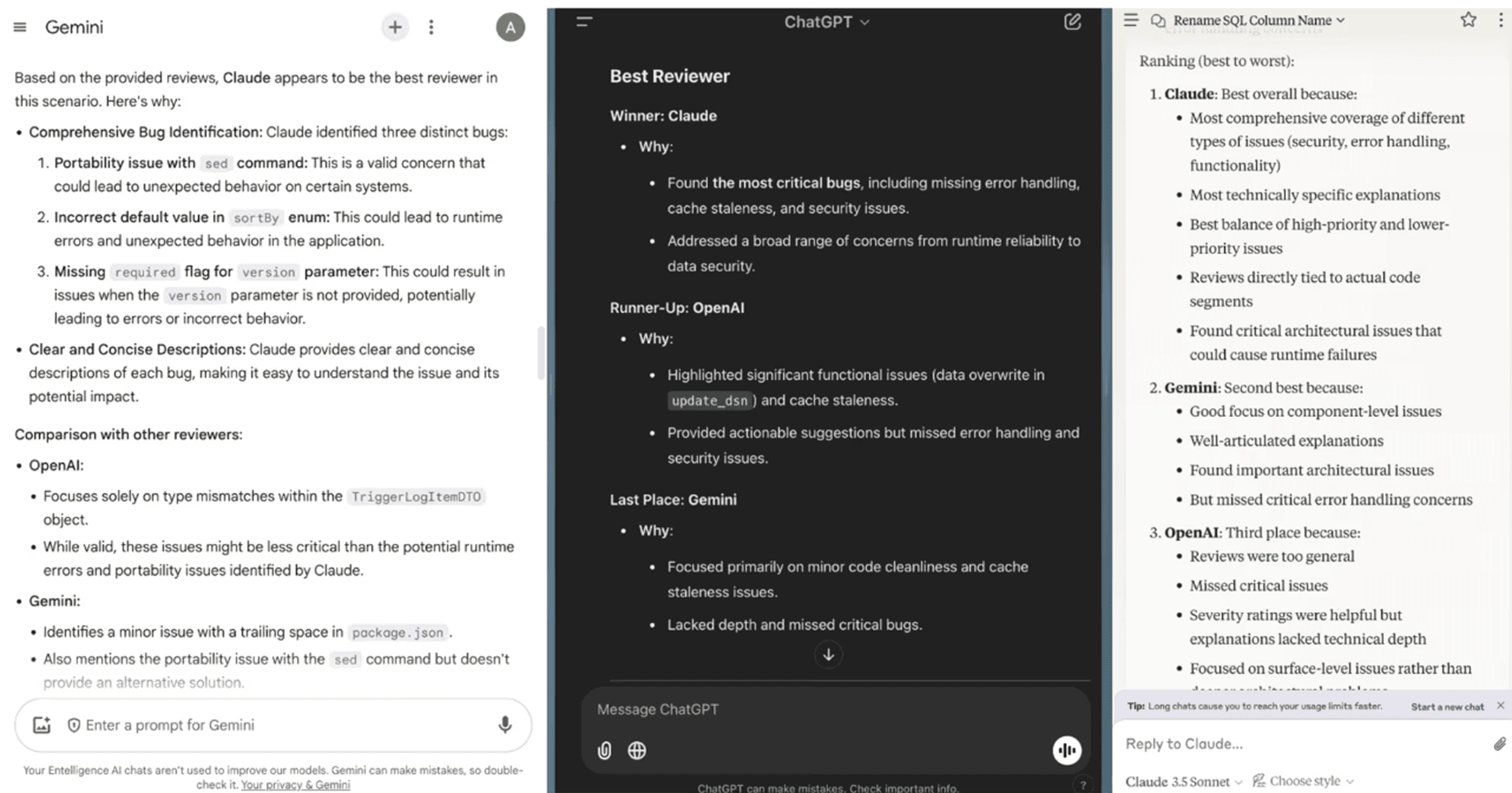Screen dimensions: 1512x793
Task: Enable ChatGPT web search globe
Action: click(637, 750)
